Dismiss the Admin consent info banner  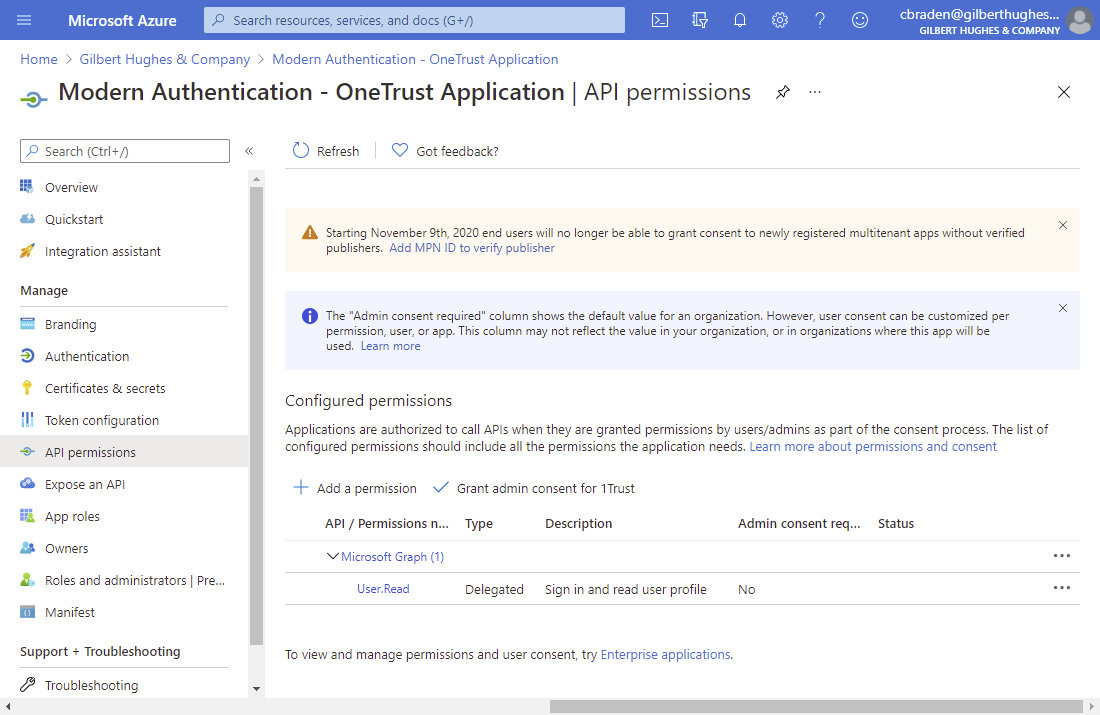(x=1063, y=308)
